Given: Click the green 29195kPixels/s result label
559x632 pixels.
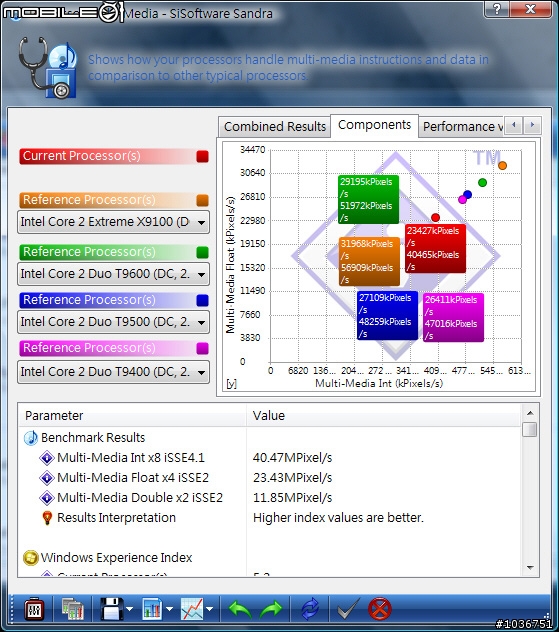Looking at the screenshot, I should tap(368, 200).
